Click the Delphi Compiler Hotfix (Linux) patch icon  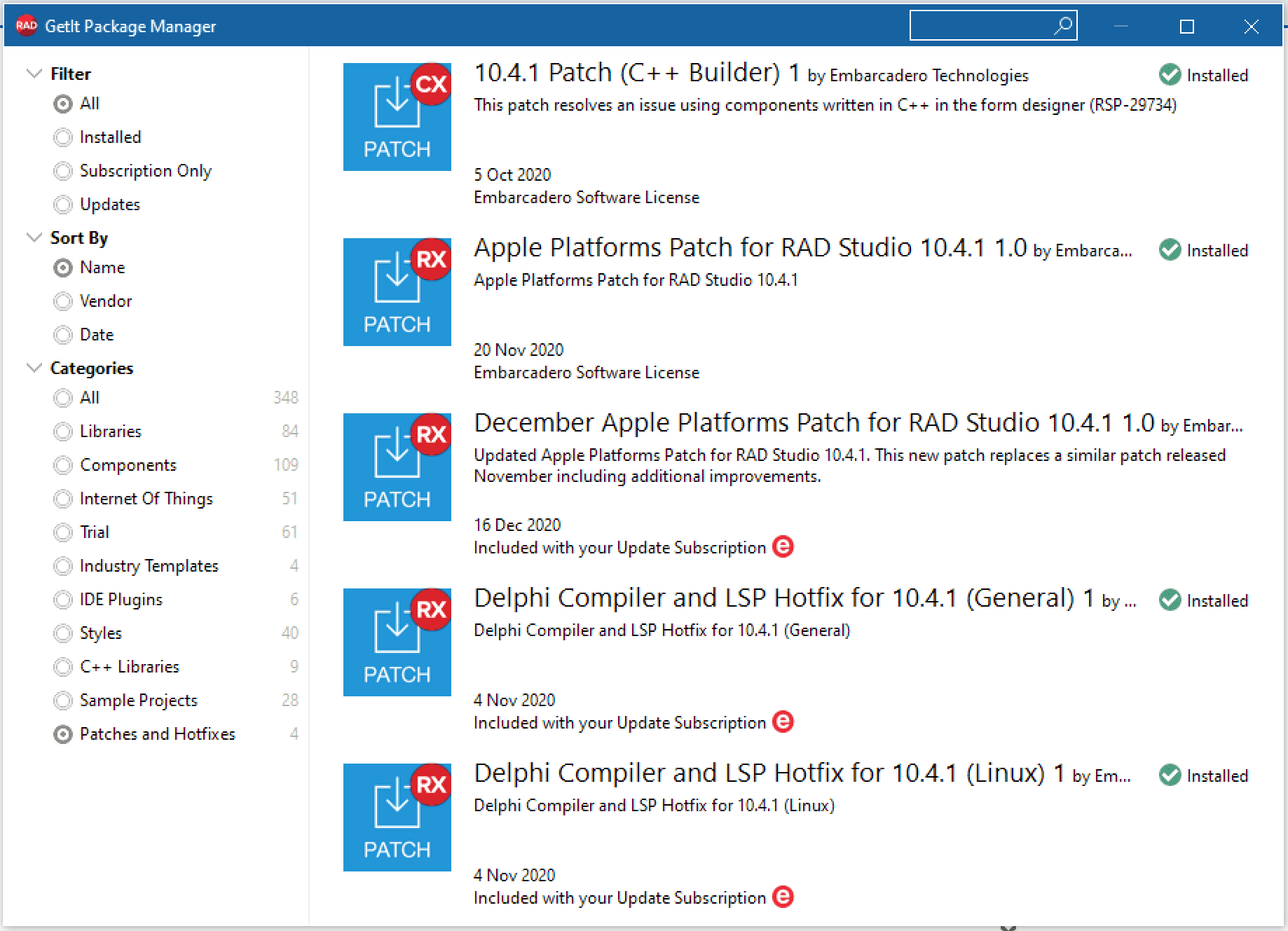397,818
